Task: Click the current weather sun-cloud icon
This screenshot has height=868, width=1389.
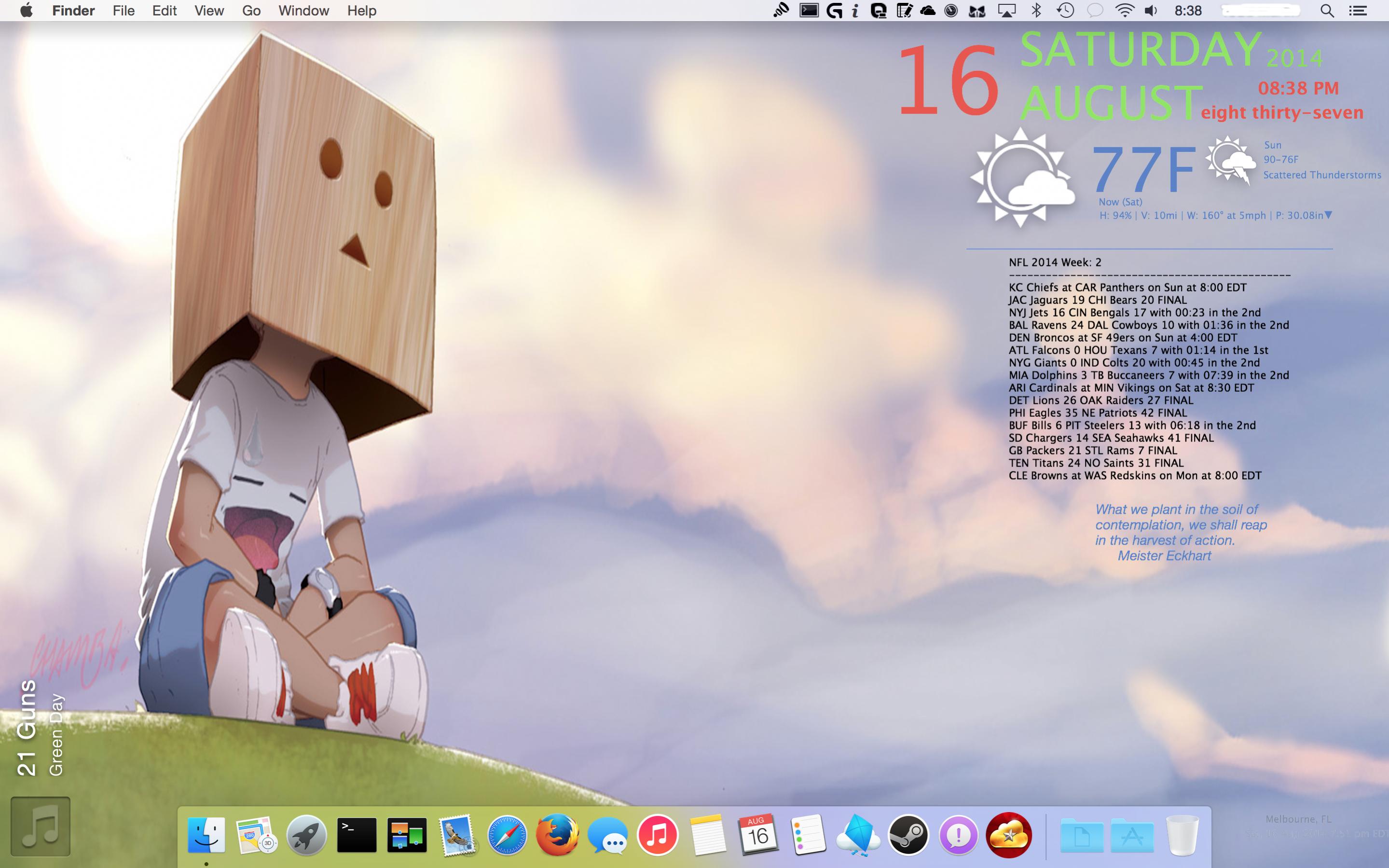Action: pyautogui.click(x=1022, y=178)
